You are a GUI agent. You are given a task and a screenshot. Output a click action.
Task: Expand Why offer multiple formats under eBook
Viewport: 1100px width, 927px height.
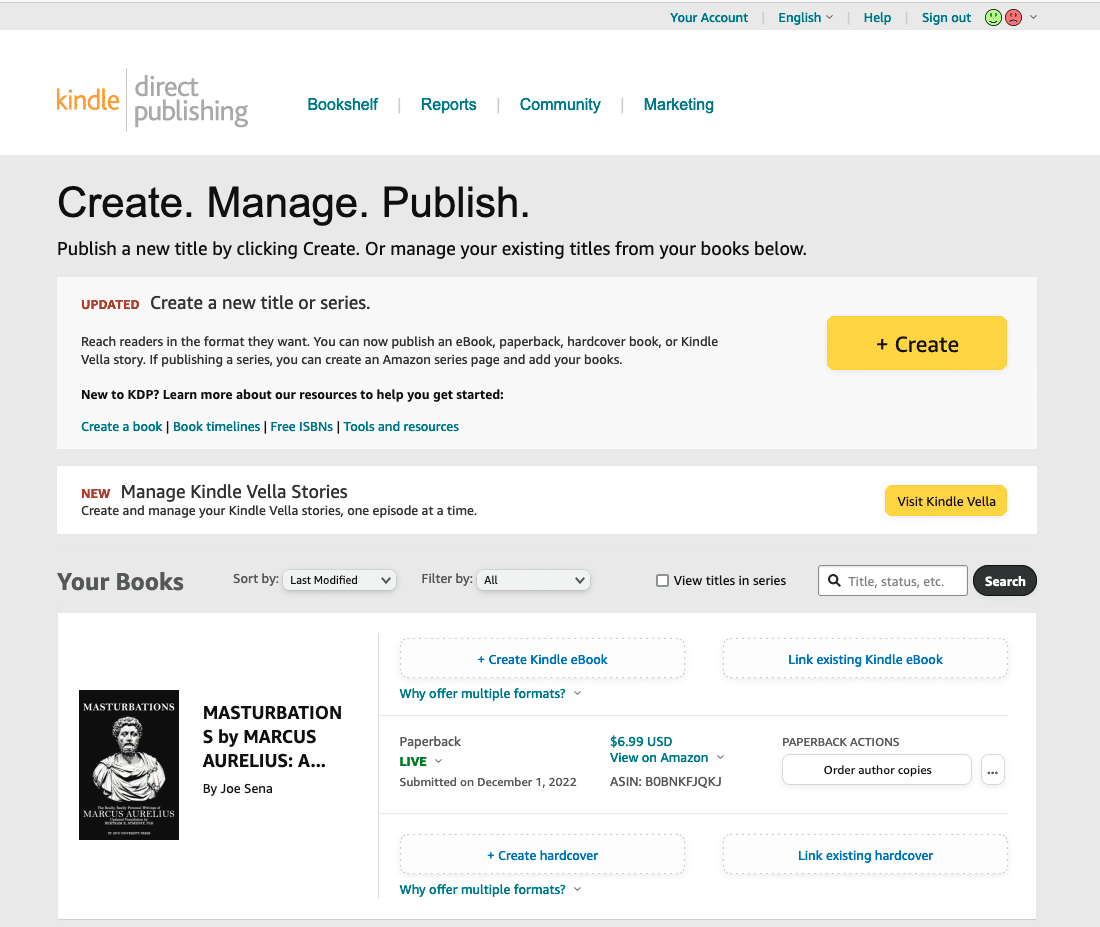pos(490,693)
